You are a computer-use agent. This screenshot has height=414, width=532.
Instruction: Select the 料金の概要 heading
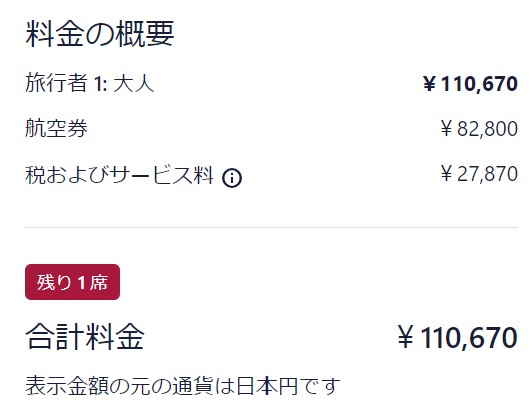100,34
